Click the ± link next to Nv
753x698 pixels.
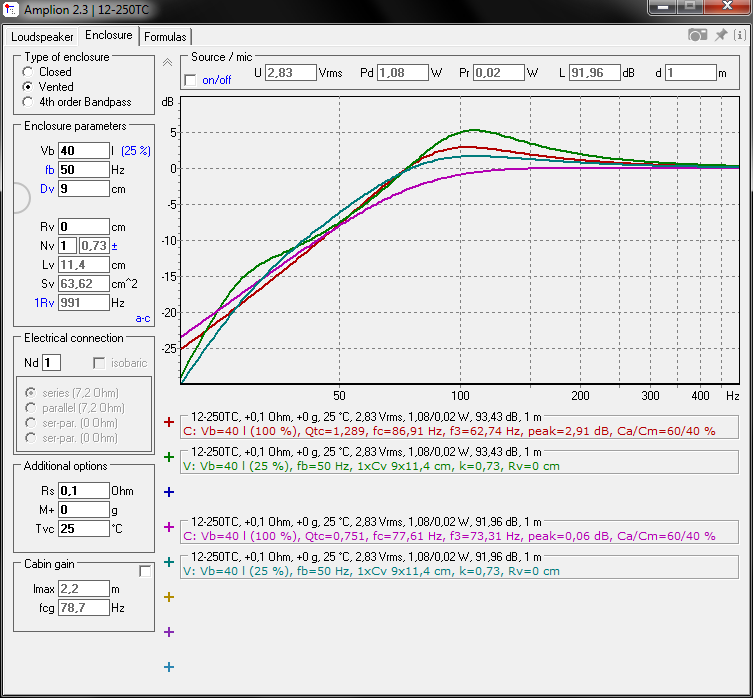tap(114, 246)
